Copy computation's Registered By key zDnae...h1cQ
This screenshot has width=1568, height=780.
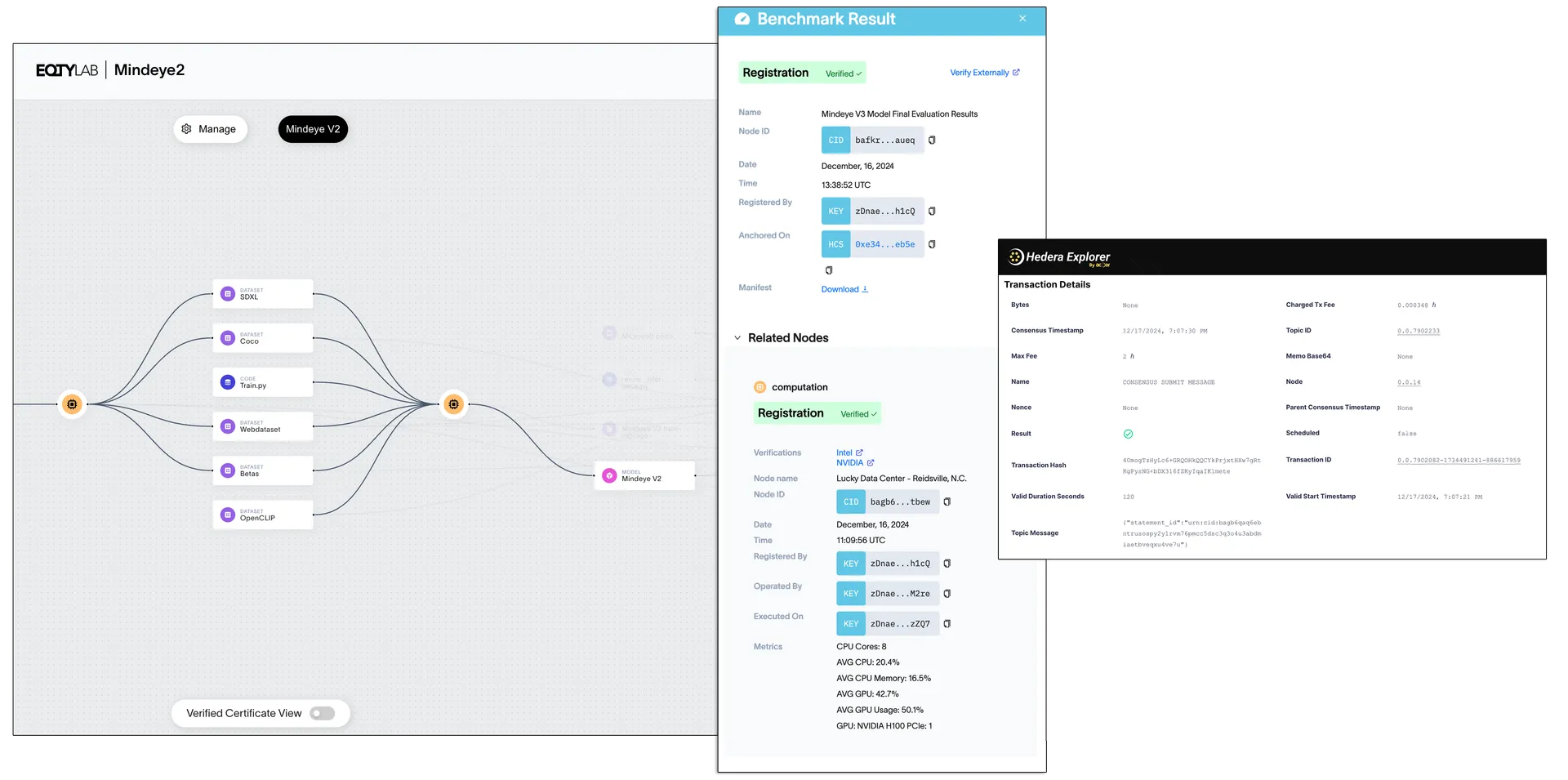point(947,564)
